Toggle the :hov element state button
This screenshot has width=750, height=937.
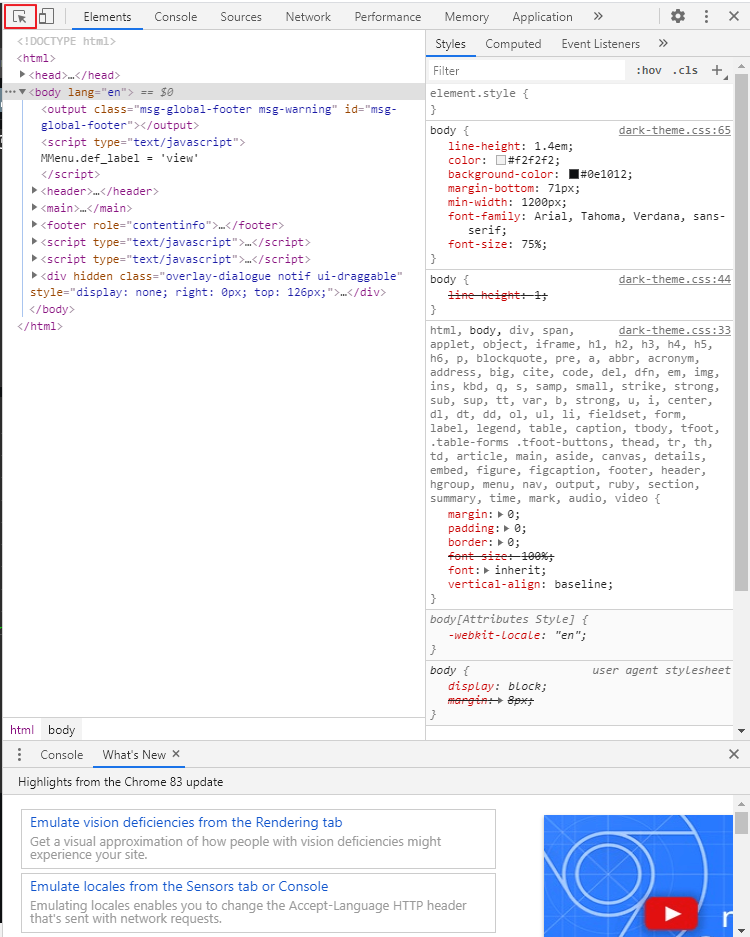648,71
